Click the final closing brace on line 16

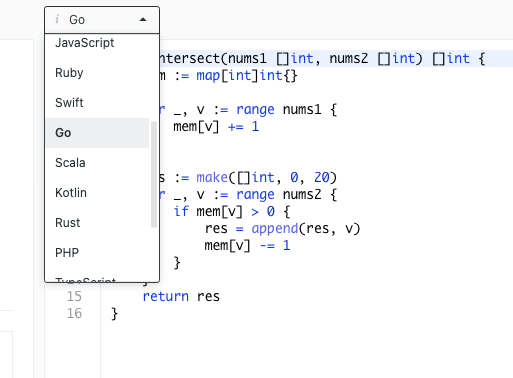(x=114, y=314)
